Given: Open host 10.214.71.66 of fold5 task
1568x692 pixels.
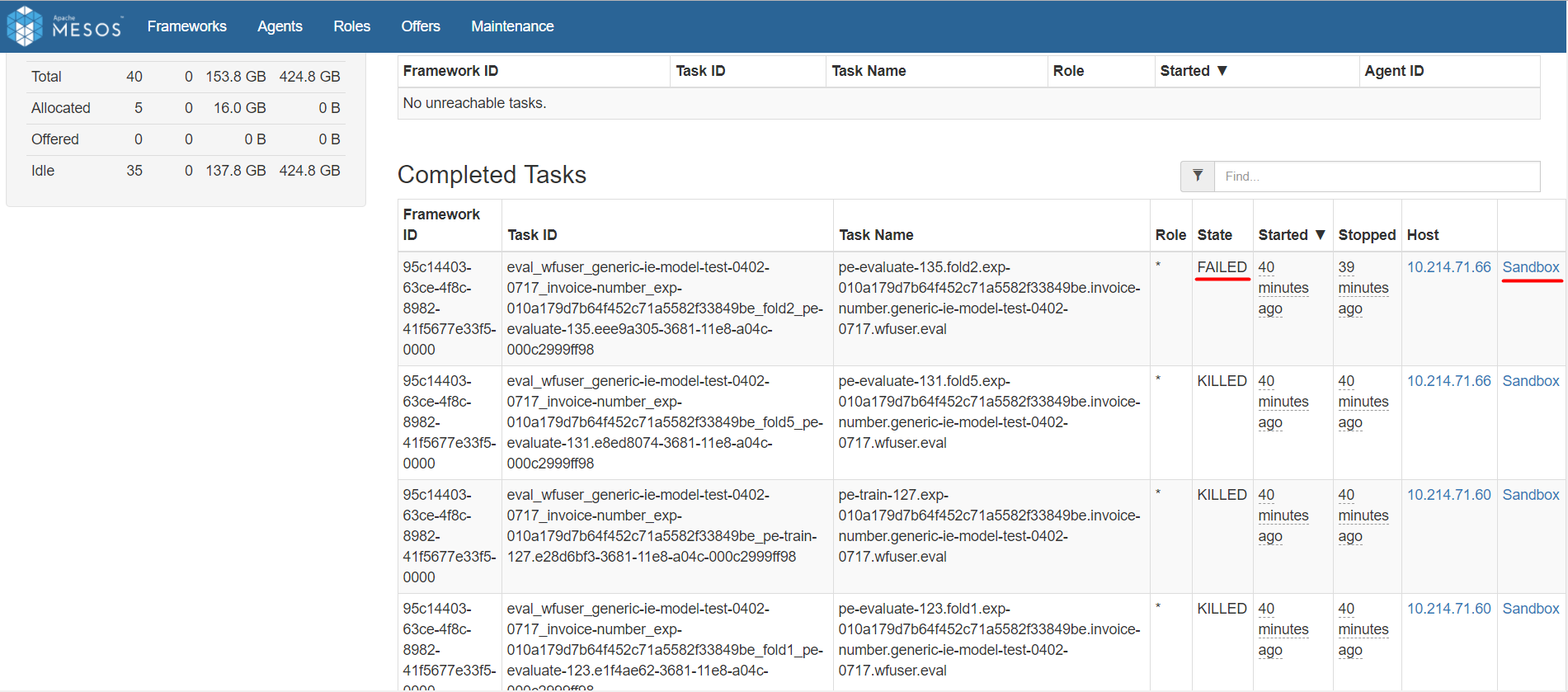Looking at the screenshot, I should [1448, 381].
